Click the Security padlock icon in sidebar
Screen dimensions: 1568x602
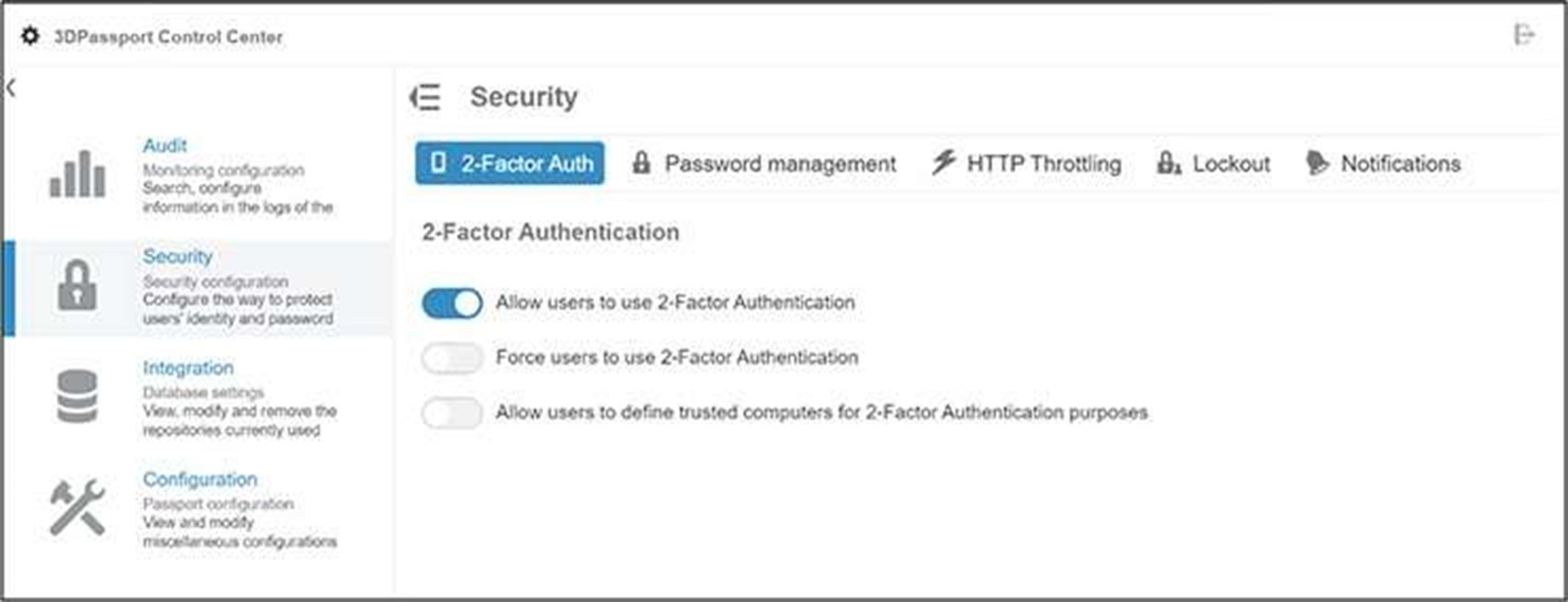click(x=77, y=284)
